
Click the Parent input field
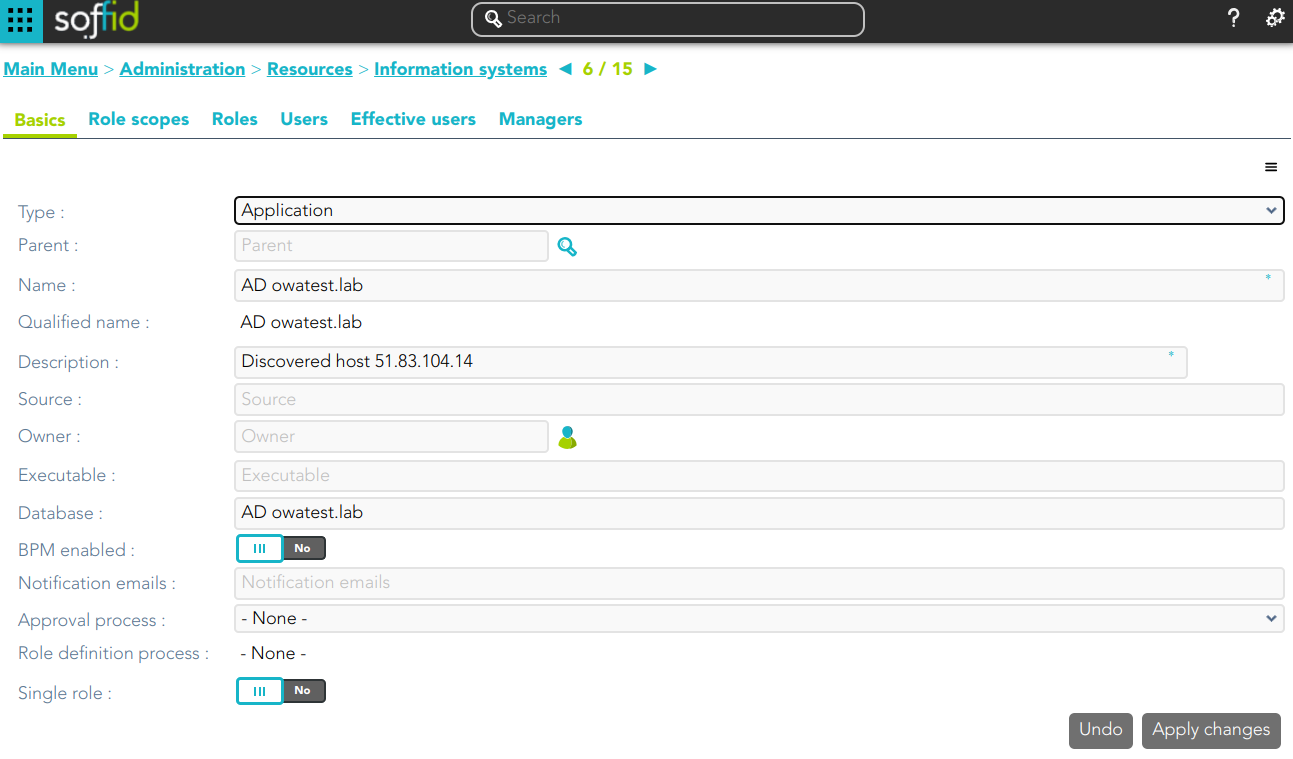pyautogui.click(x=391, y=246)
